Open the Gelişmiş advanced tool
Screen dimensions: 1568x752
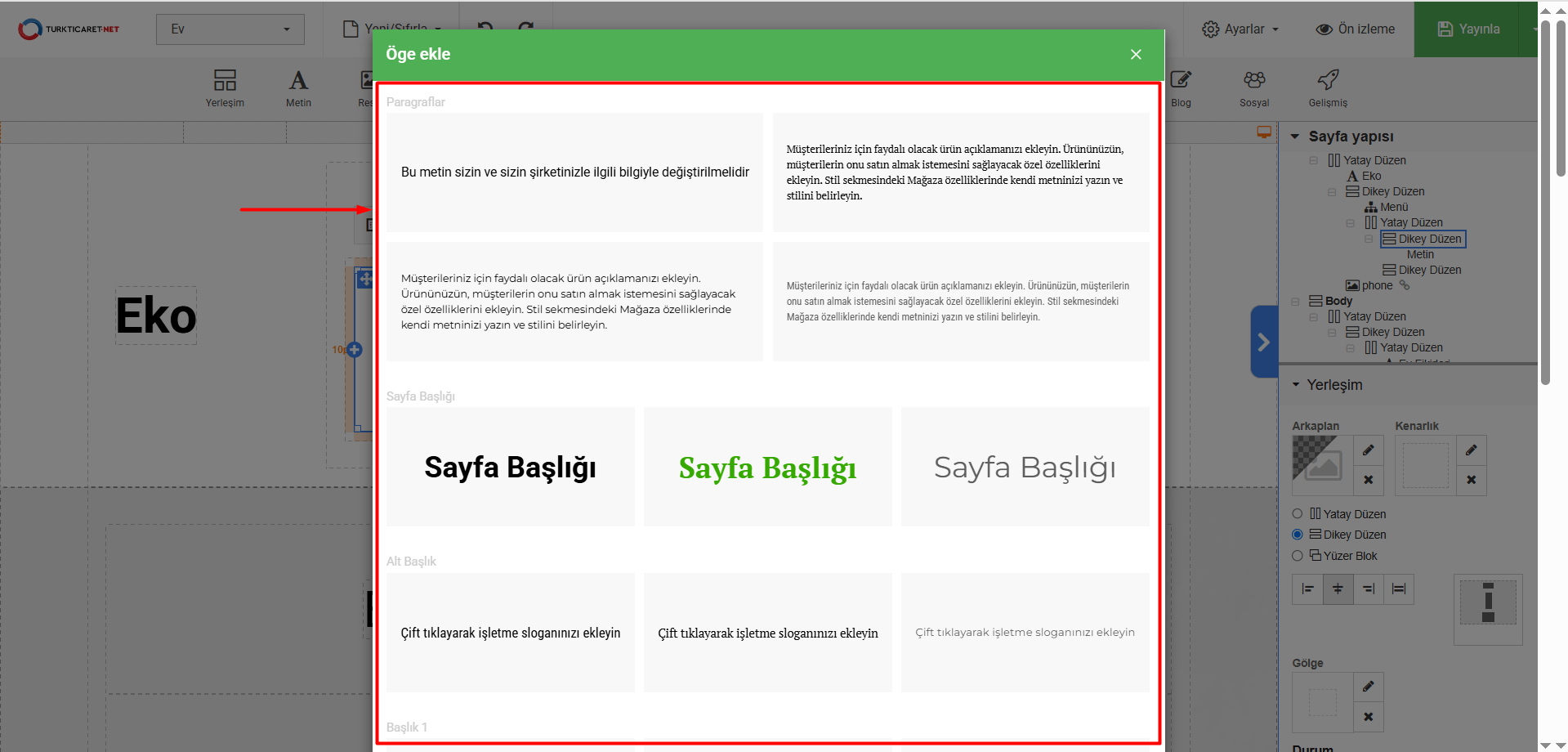click(x=1328, y=88)
